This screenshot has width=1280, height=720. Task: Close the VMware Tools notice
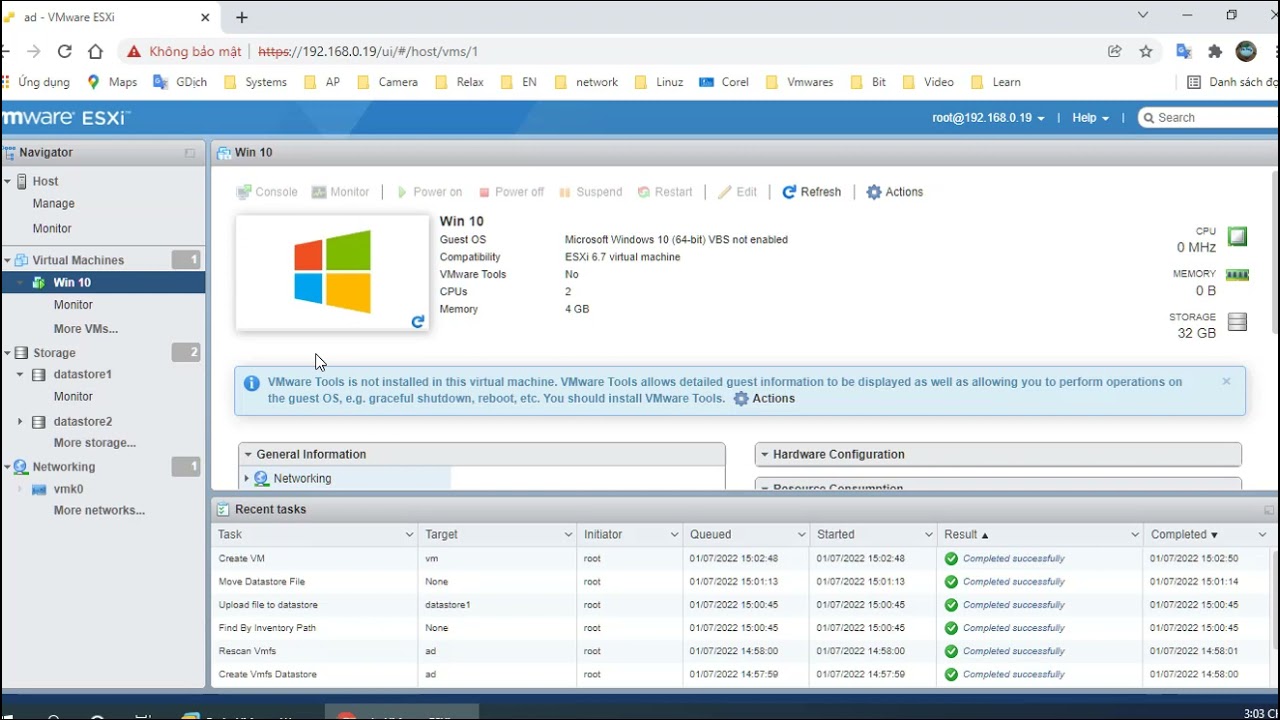pos(1226,381)
